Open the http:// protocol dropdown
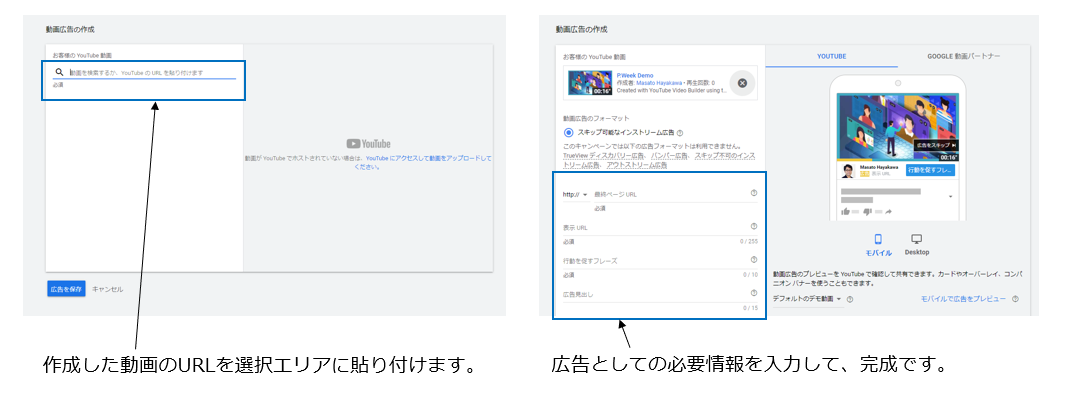This screenshot has width=1078, height=402. pyautogui.click(x=574, y=194)
